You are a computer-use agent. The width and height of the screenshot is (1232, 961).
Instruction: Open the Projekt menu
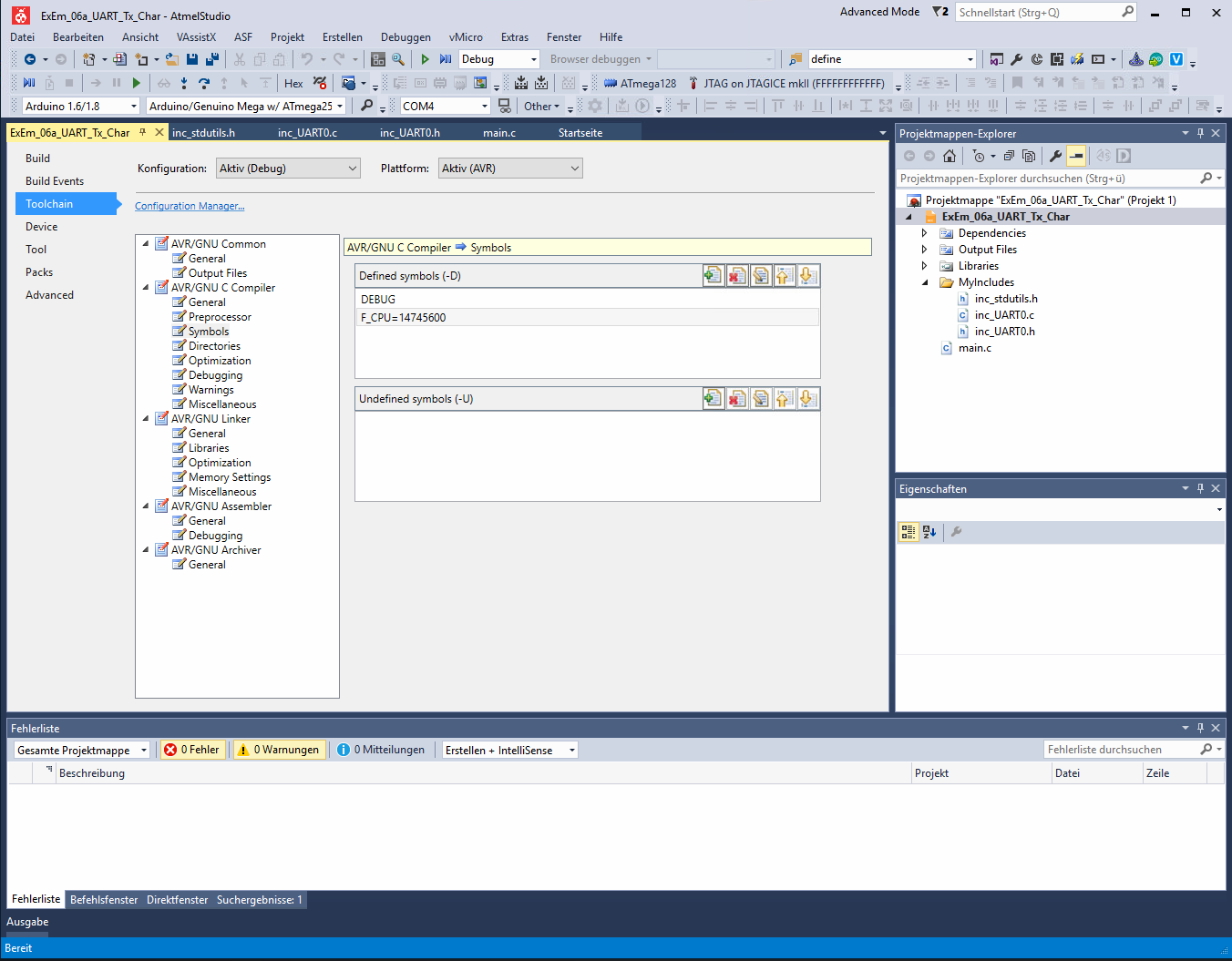pyautogui.click(x=287, y=37)
